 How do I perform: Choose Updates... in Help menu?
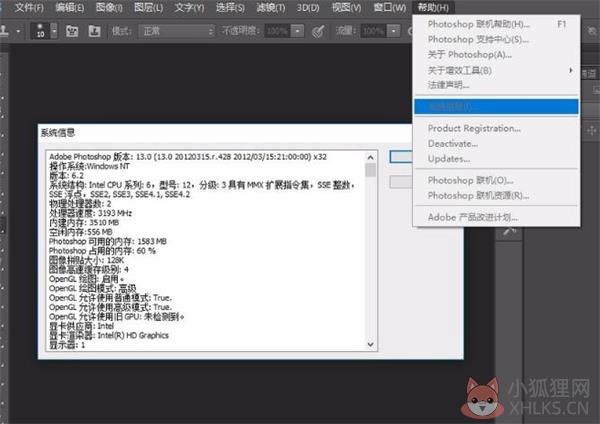[497, 159]
